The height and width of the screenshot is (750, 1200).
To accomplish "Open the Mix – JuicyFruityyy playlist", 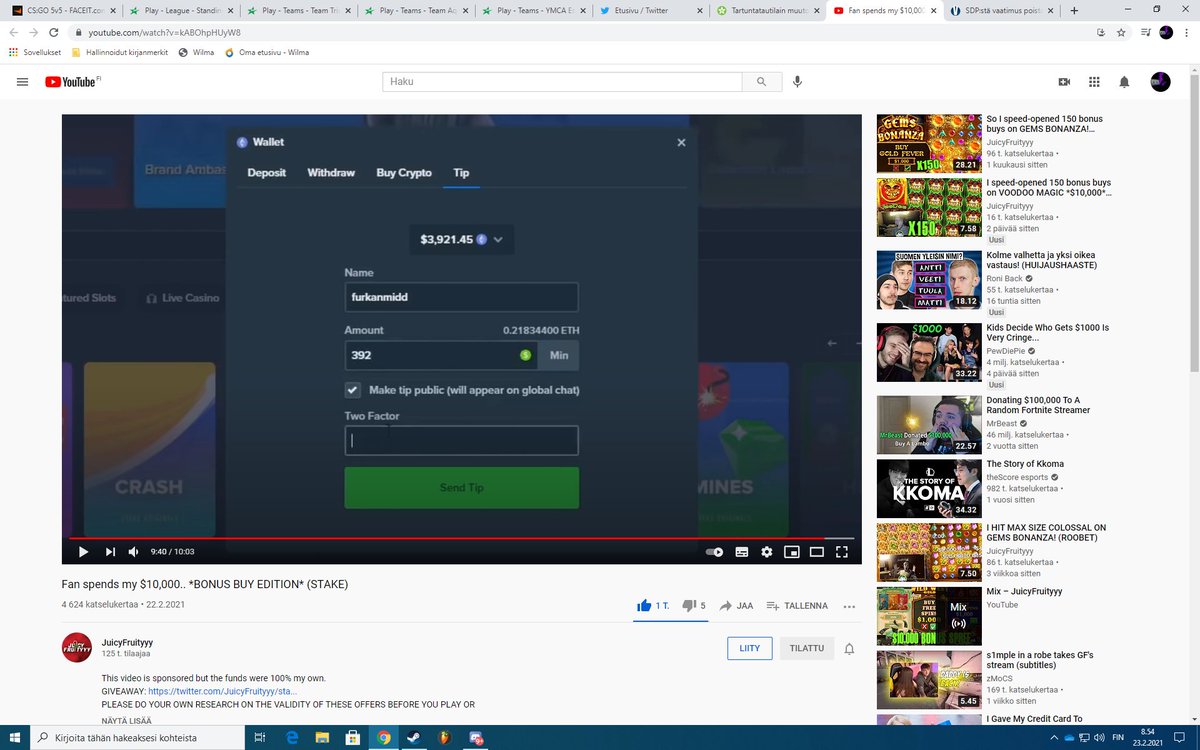I will pyautogui.click(x=929, y=616).
